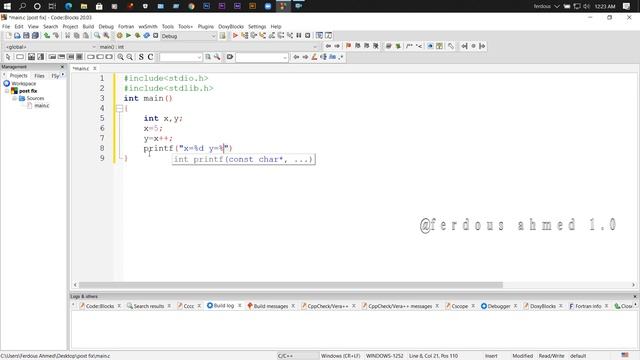Cut selection with the scissors icon

click(68, 36)
